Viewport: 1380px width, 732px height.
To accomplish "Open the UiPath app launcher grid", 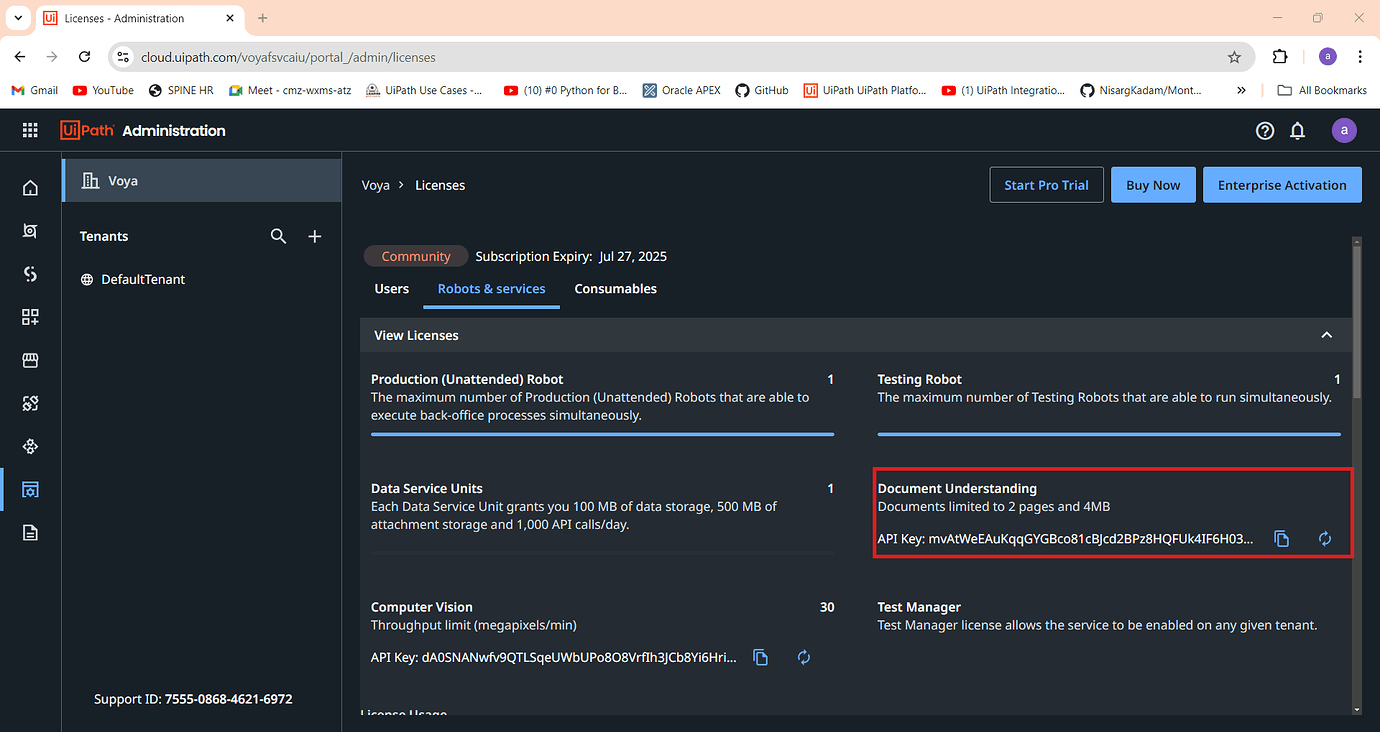I will coord(30,130).
